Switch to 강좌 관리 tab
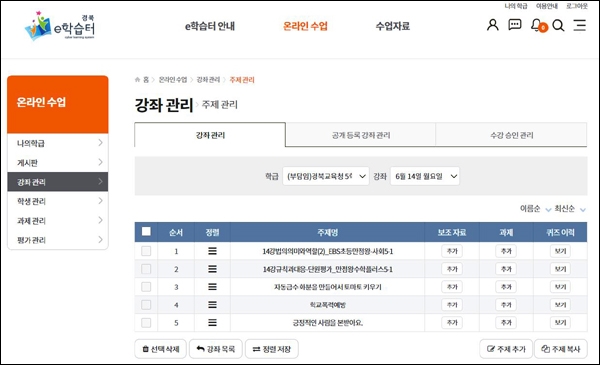600x365 pixels. (x=210, y=135)
